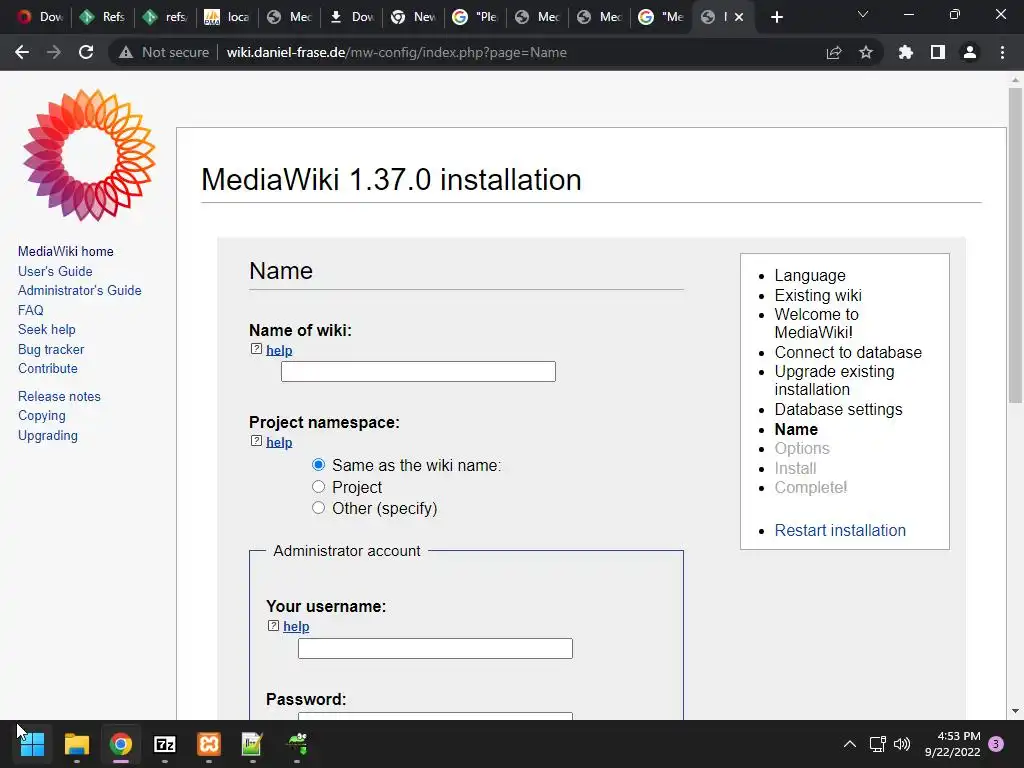1024x768 pixels.
Task: Click 'Restart installation' link
Action: [840, 530]
